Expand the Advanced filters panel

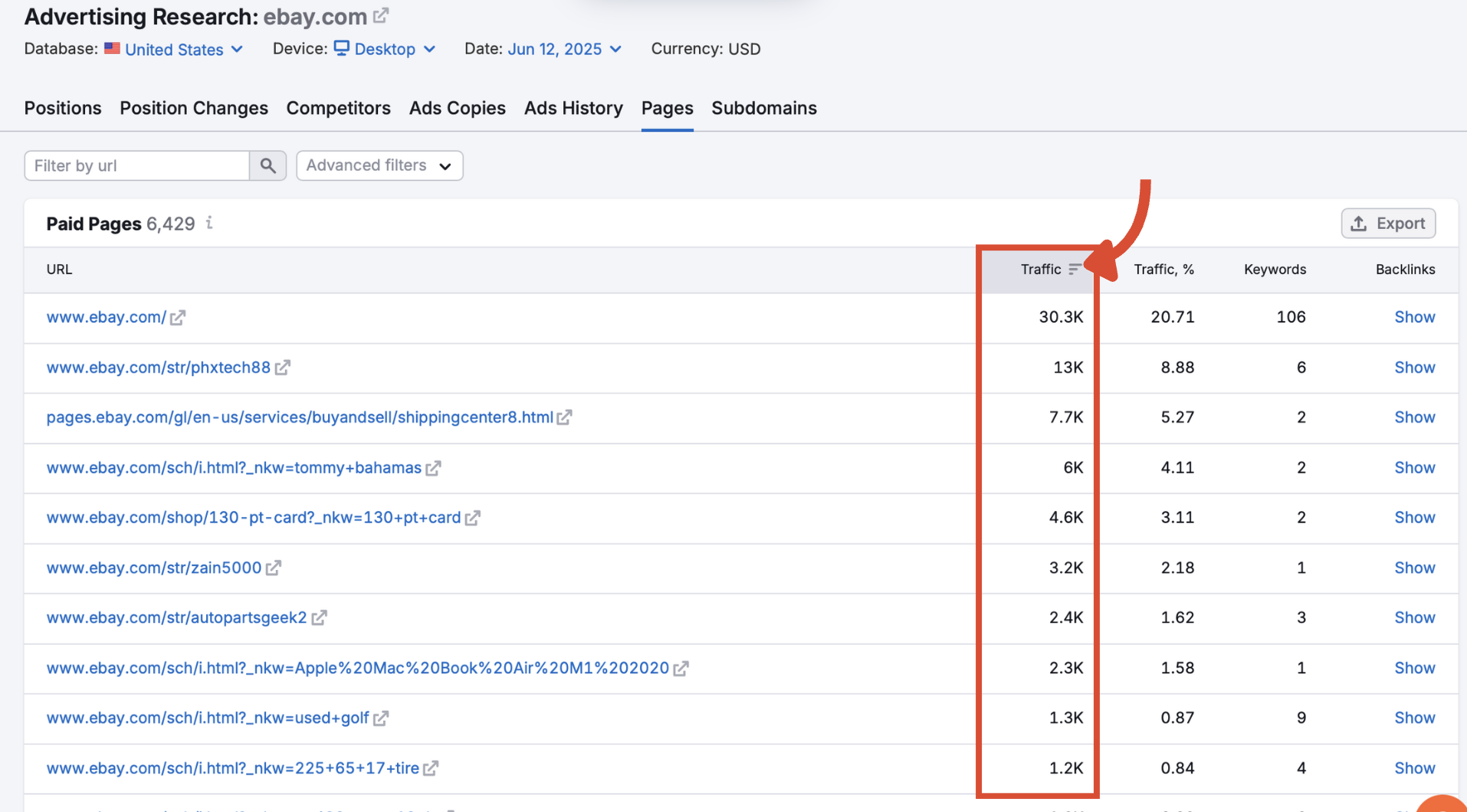pyautogui.click(x=379, y=165)
